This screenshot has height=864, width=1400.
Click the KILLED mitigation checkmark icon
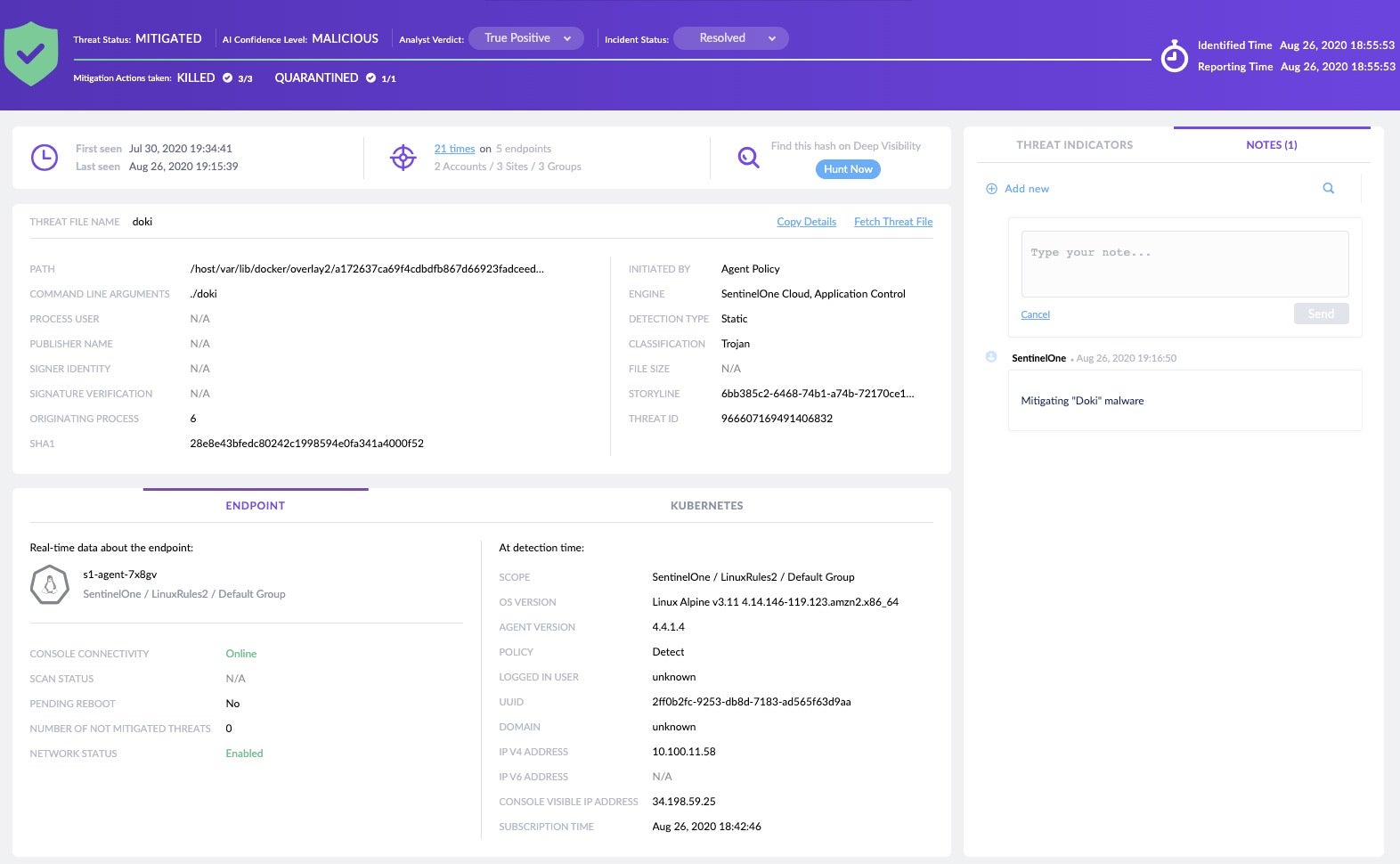pos(228,78)
